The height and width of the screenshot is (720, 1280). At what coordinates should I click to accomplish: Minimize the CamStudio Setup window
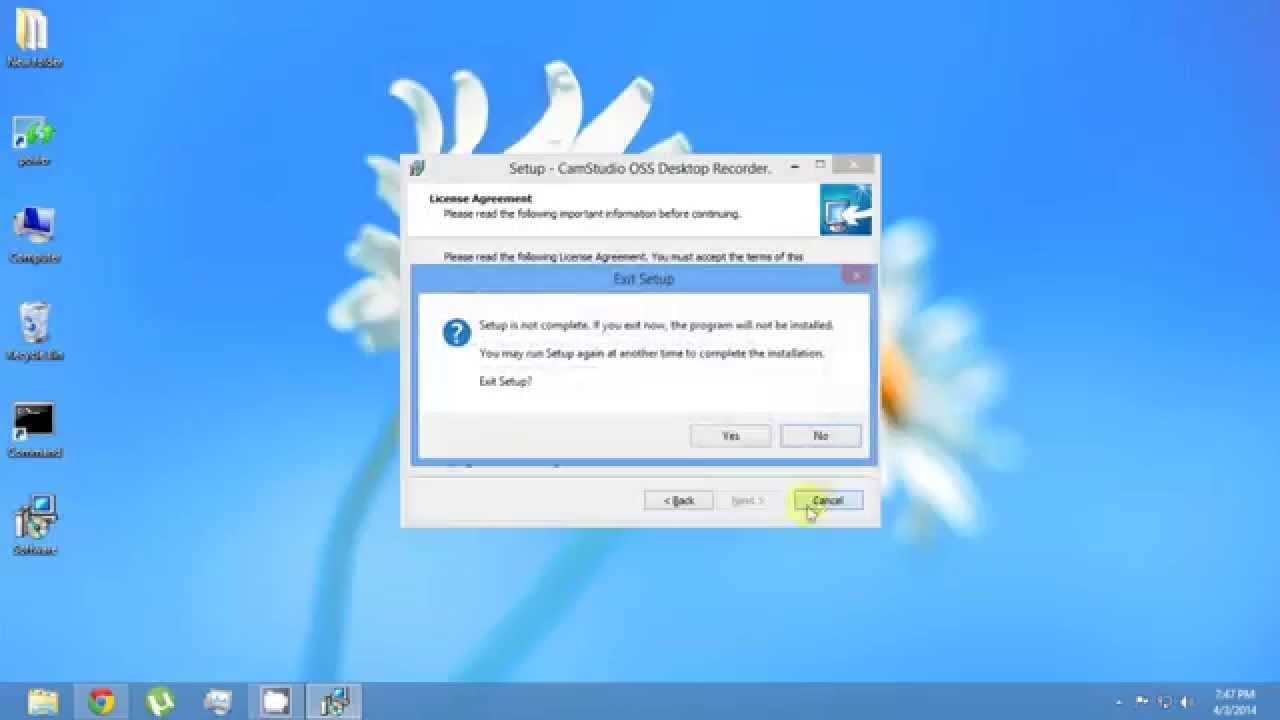tap(796, 166)
